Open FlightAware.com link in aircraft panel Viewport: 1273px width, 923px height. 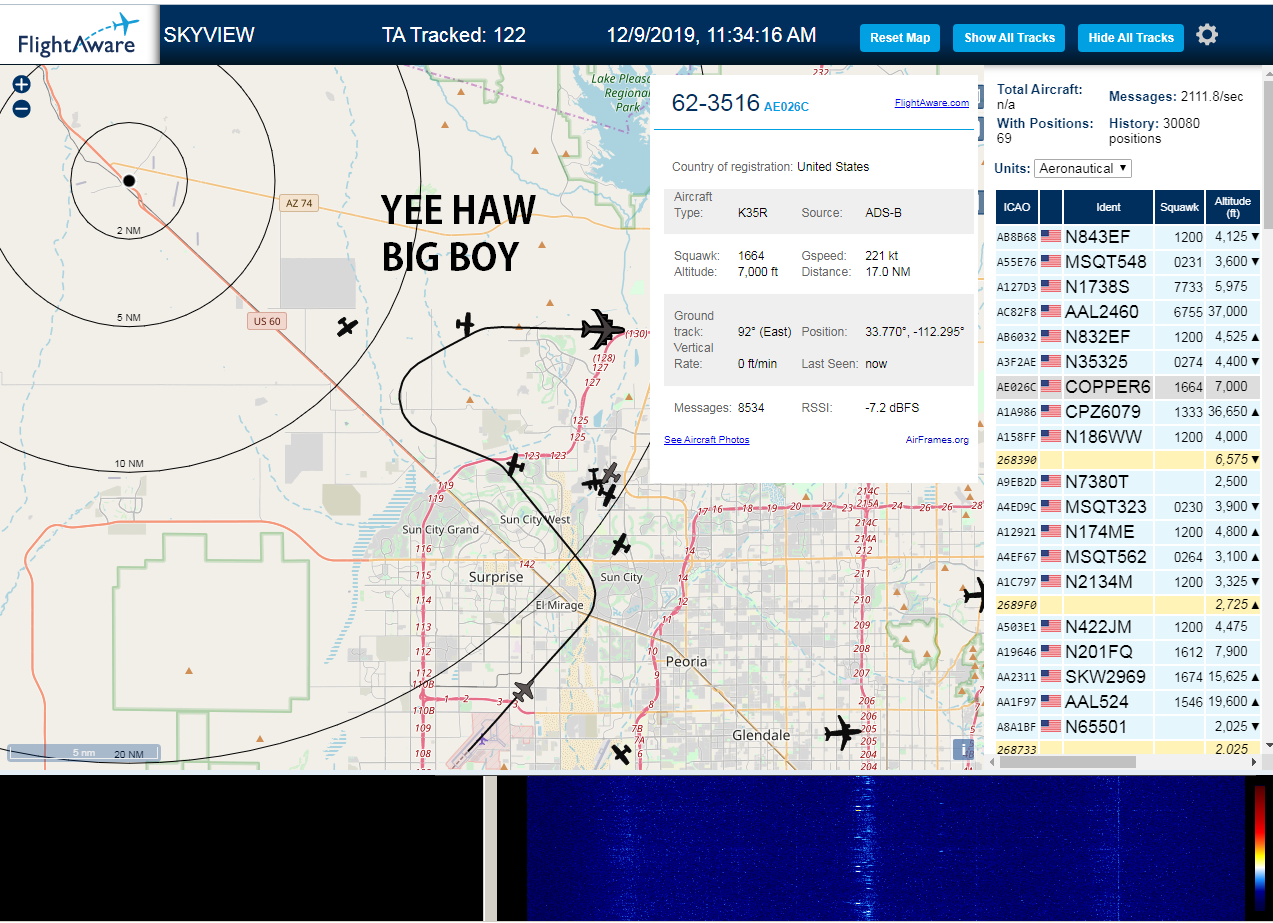pos(931,103)
